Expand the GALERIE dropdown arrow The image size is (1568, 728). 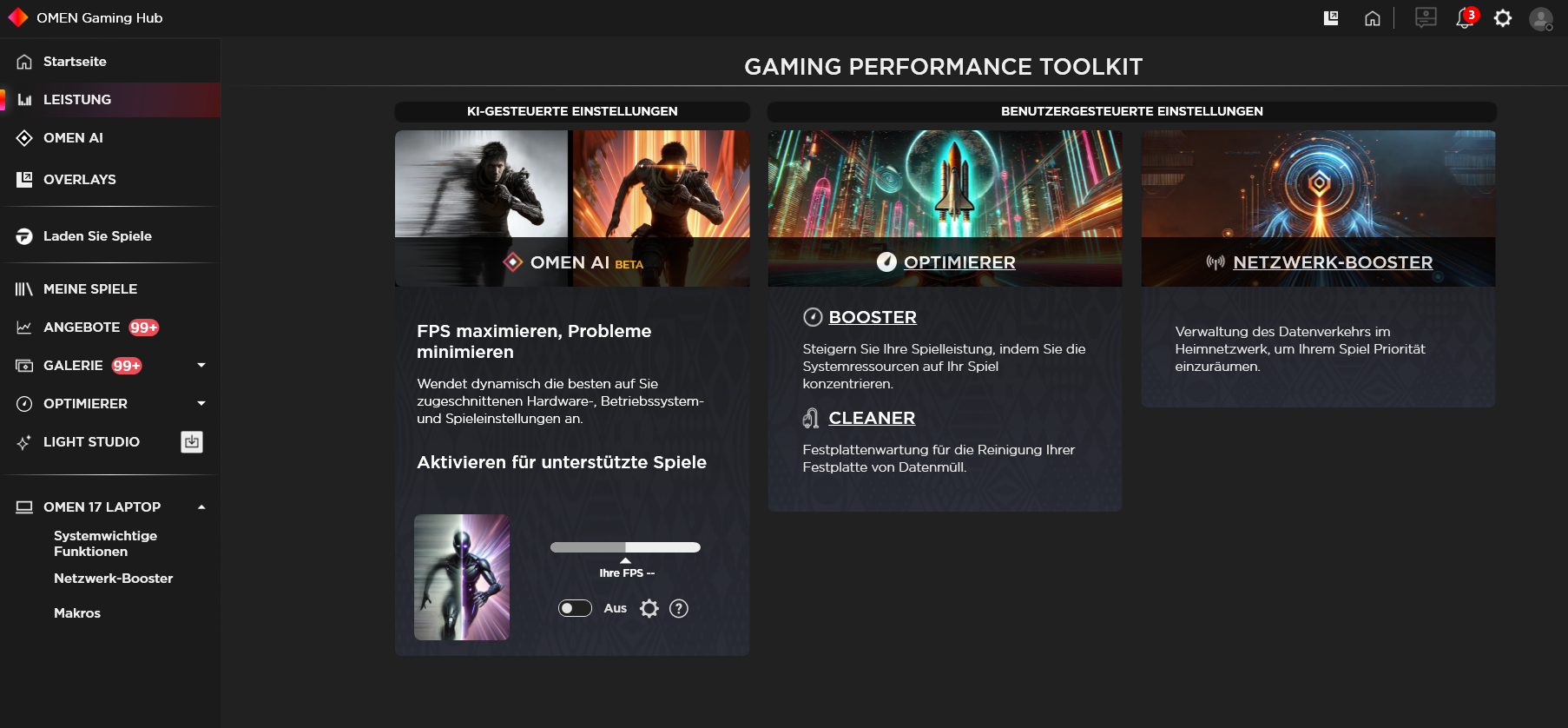click(x=201, y=366)
